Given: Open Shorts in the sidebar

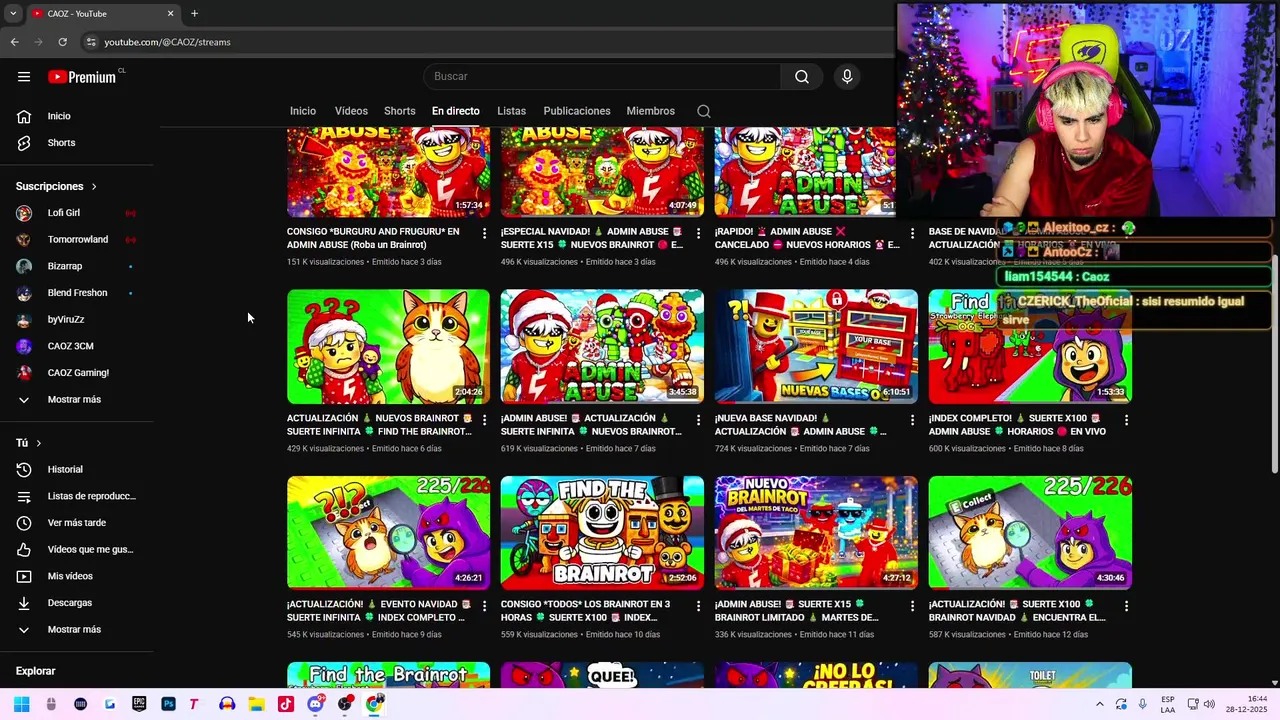Looking at the screenshot, I should pos(76,143).
